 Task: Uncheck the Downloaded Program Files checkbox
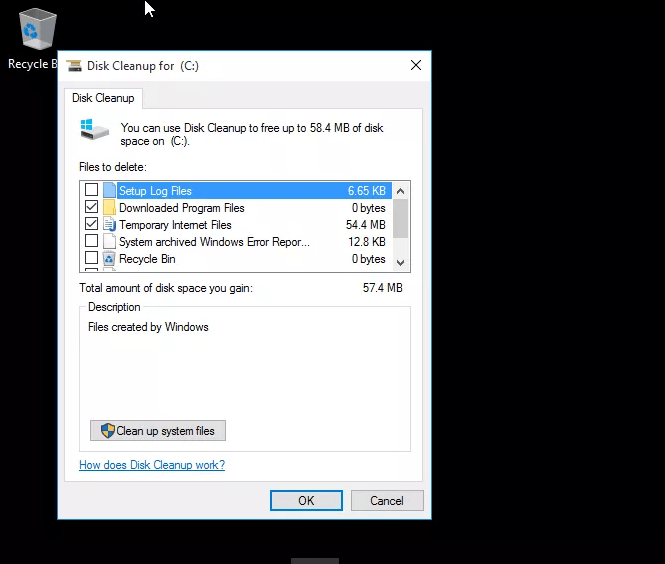(x=92, y=208)
